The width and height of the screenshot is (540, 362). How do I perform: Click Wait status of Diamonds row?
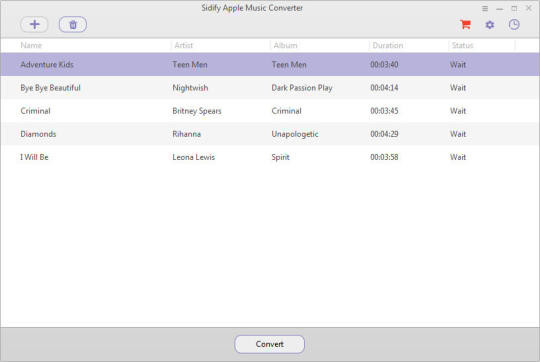458,134
